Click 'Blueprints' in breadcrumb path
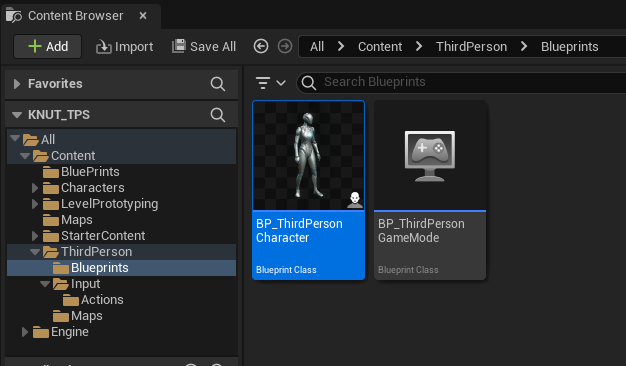Screen dimensions: 626x366 coord(569,47)
